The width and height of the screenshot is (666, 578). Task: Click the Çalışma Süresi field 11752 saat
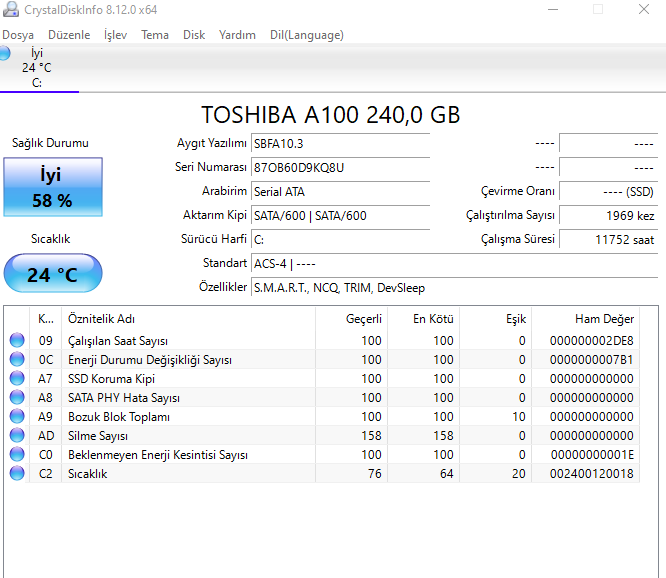[609, 240]
